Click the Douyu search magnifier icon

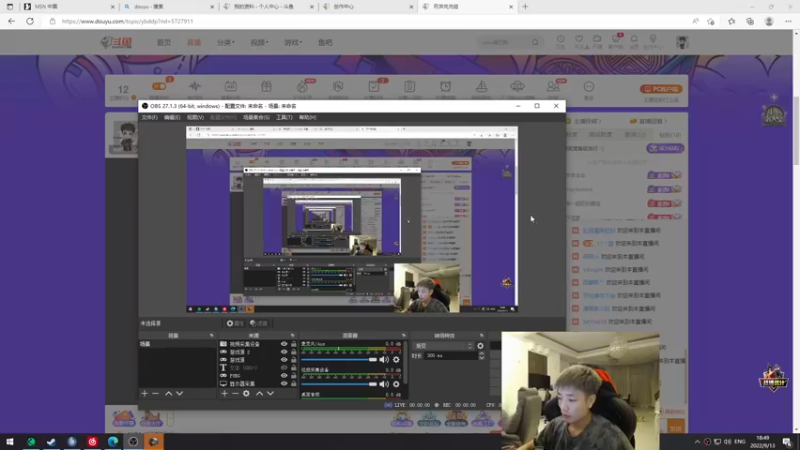click(535, 42)
